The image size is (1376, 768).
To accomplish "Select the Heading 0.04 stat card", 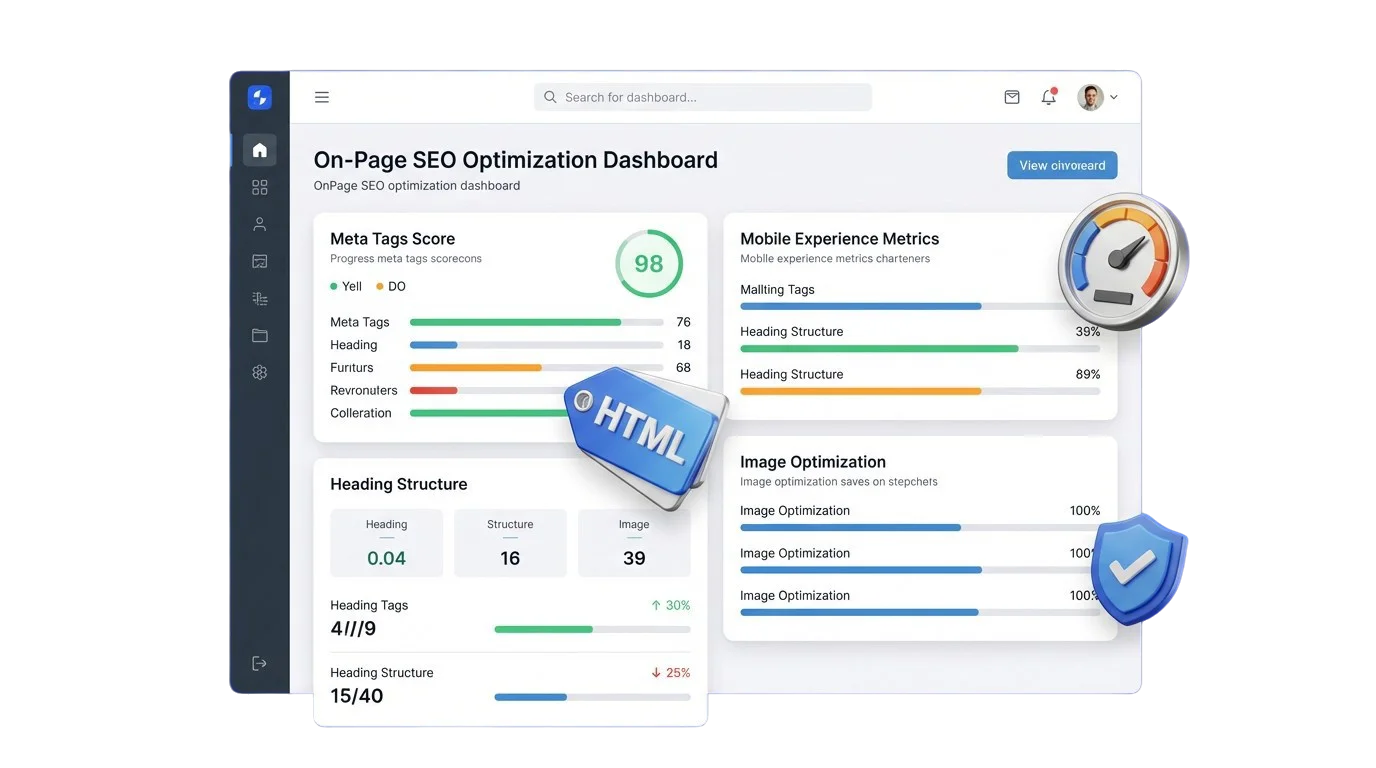I will [386, 543].
